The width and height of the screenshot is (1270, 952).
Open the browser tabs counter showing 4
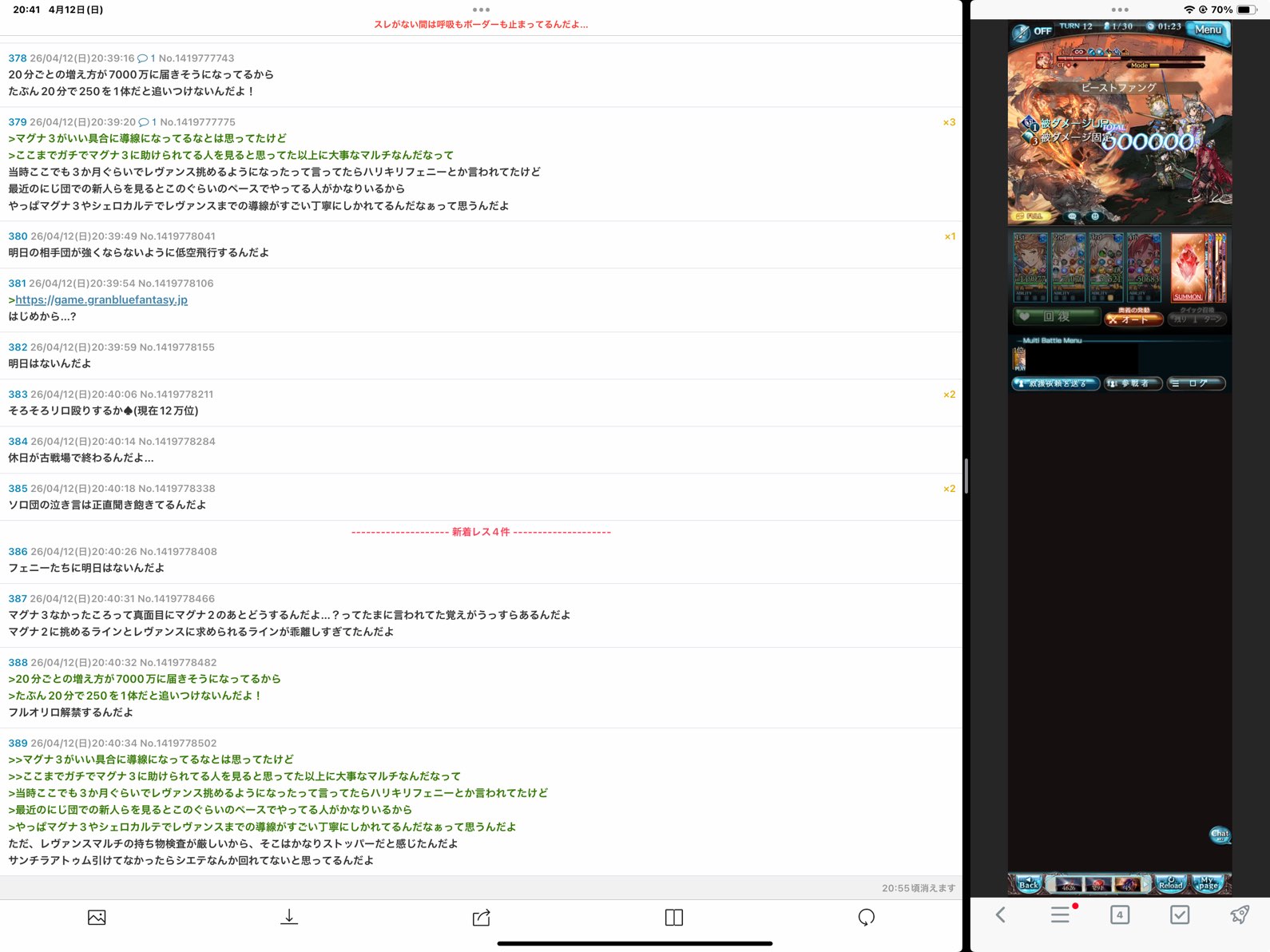click(1120, 914)
